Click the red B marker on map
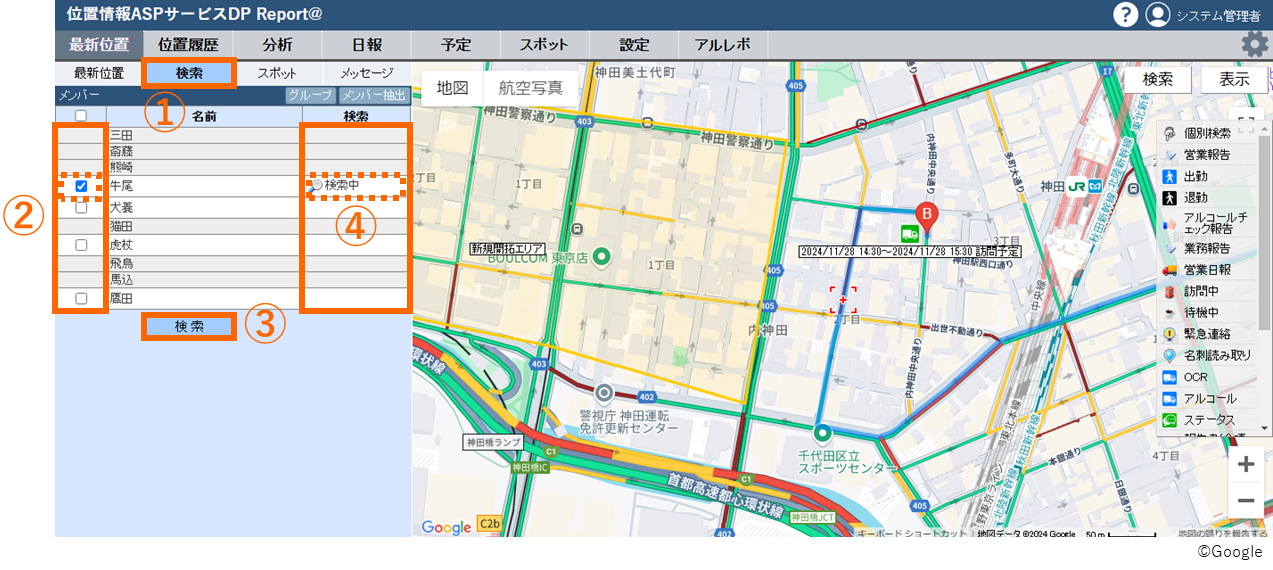 pos(927,217)
